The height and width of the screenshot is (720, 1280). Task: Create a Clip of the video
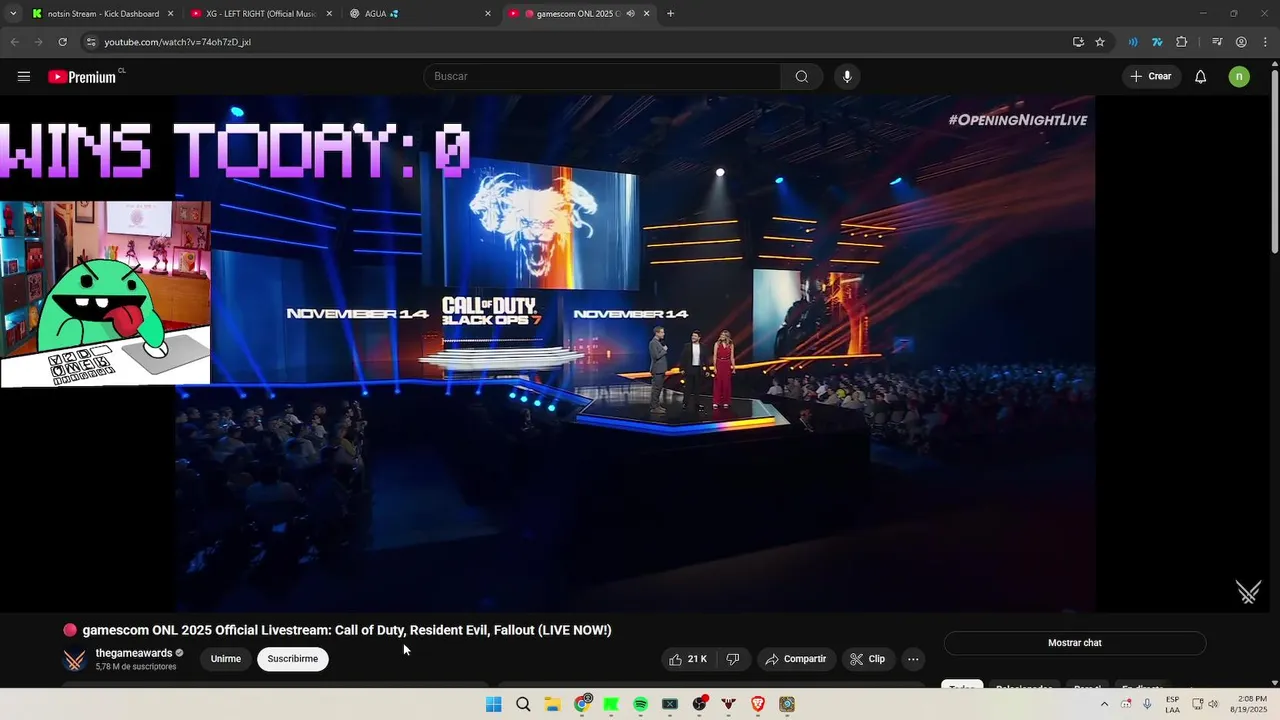[868, 659]
